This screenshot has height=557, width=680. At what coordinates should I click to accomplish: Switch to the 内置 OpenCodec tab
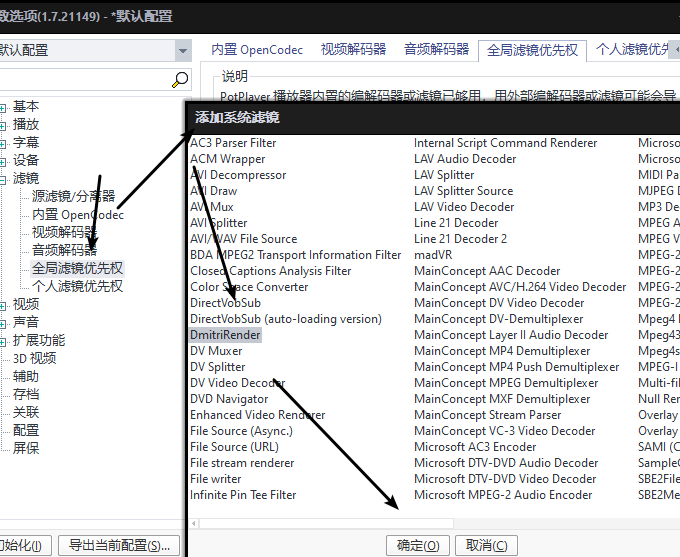257,50
